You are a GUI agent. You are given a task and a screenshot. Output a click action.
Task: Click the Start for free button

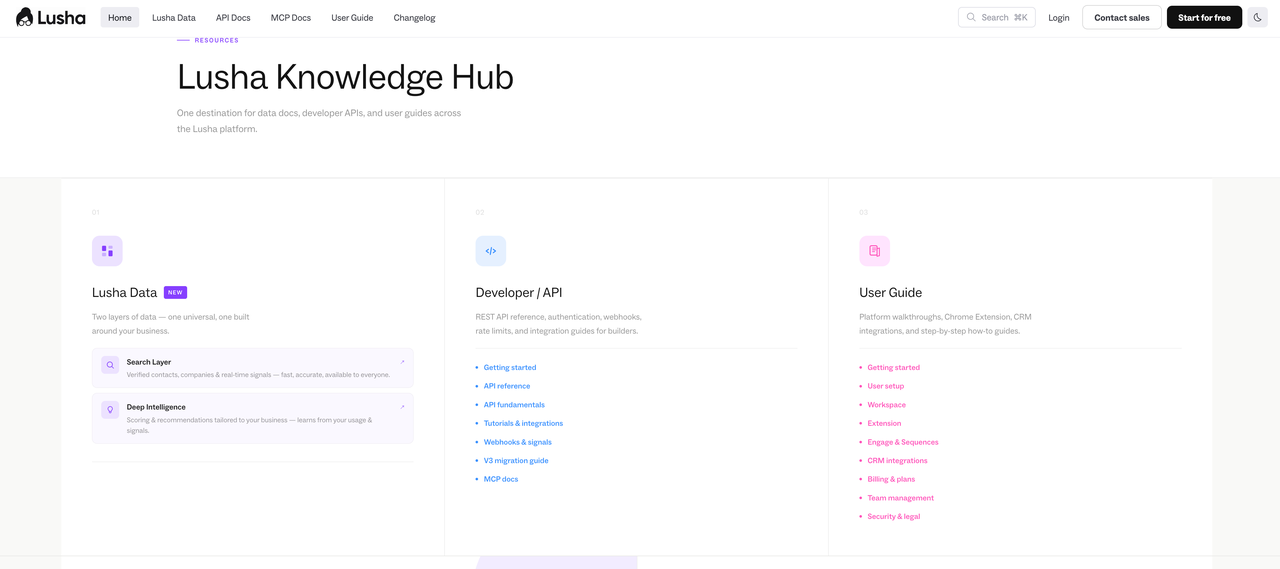[1204, 17]
